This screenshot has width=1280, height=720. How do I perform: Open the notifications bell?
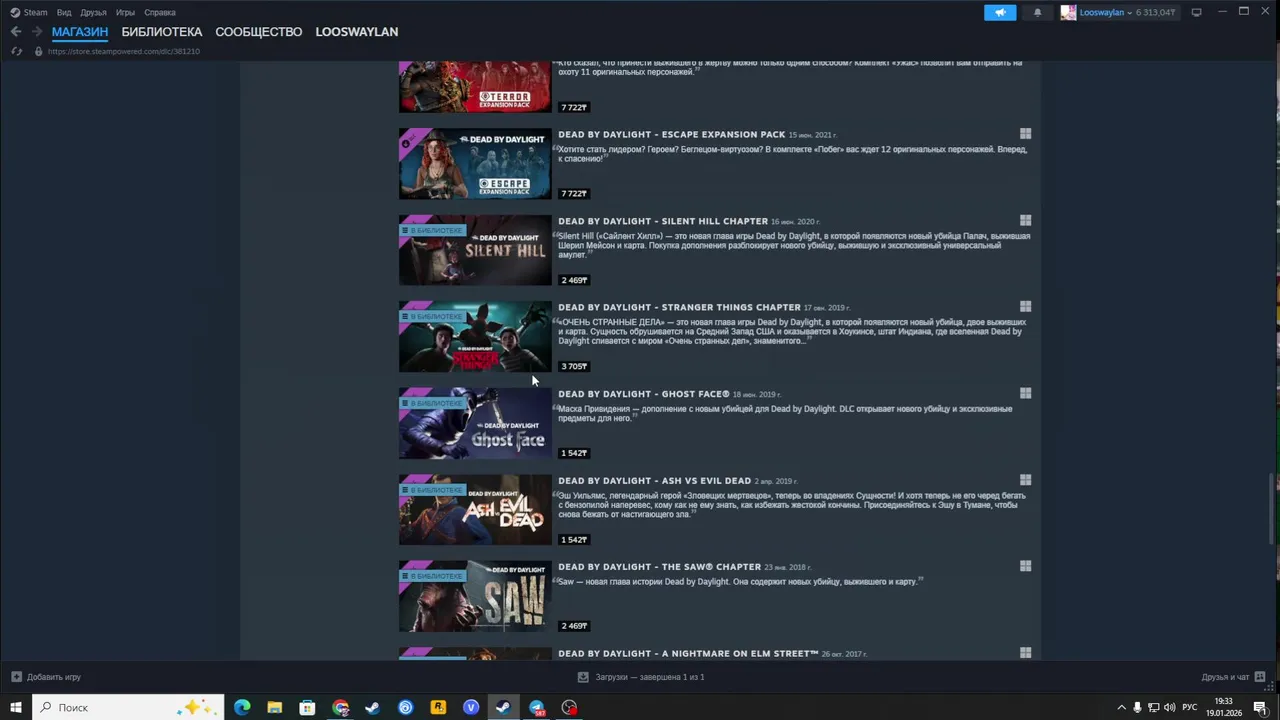tap(1037, 12)
